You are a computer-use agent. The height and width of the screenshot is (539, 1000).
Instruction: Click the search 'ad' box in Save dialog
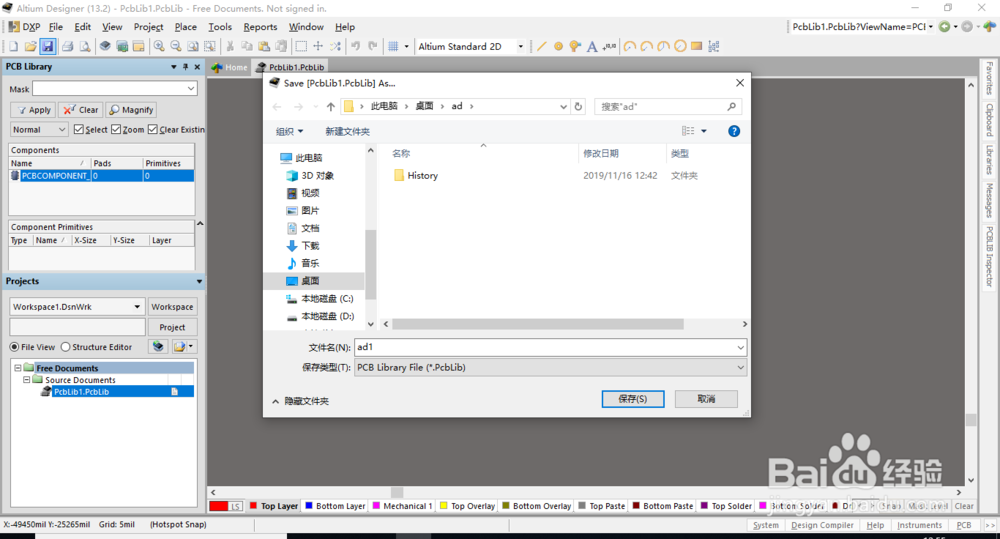click(668, 107)
